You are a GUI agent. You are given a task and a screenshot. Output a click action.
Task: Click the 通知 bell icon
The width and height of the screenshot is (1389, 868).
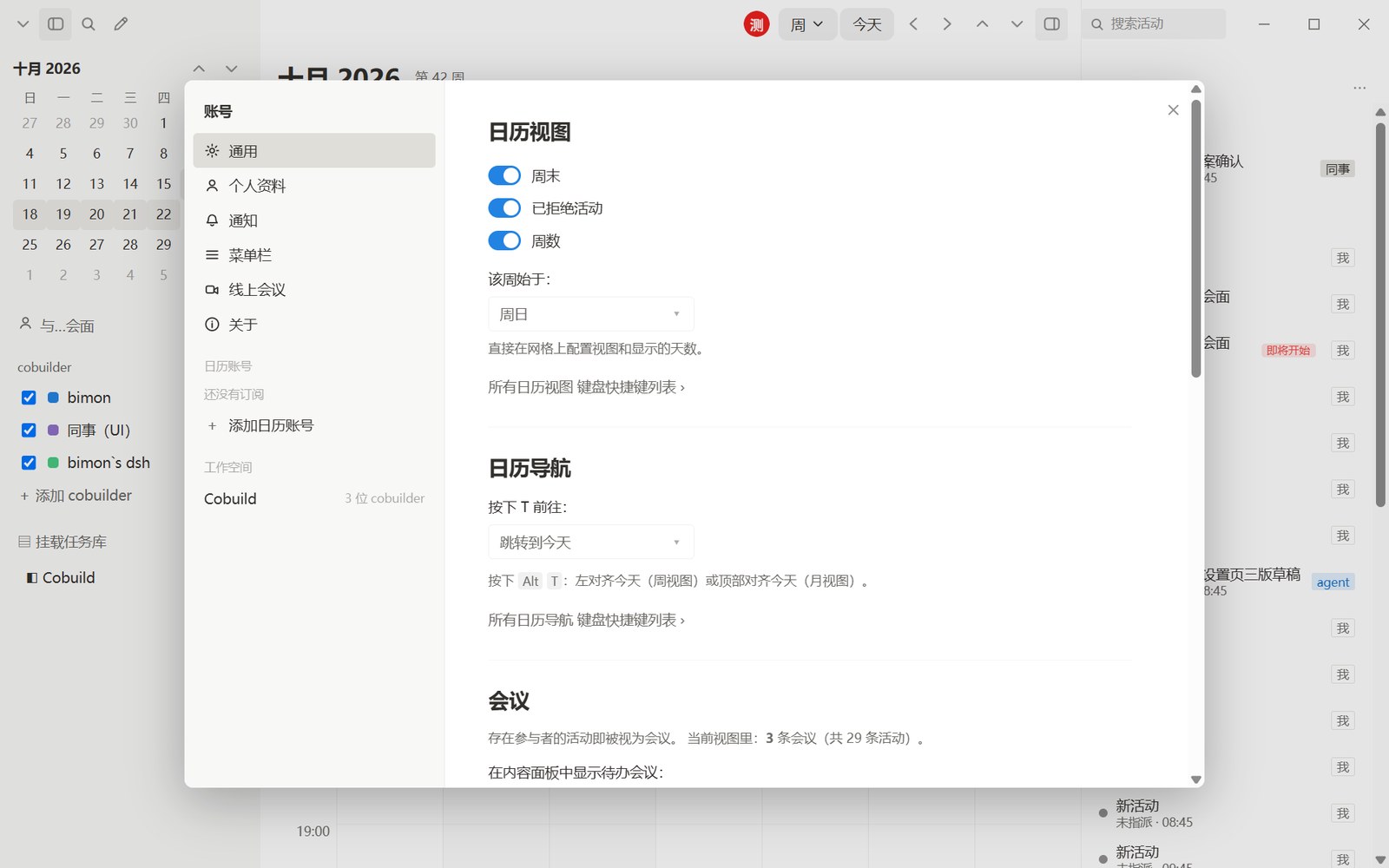[212, 220]
